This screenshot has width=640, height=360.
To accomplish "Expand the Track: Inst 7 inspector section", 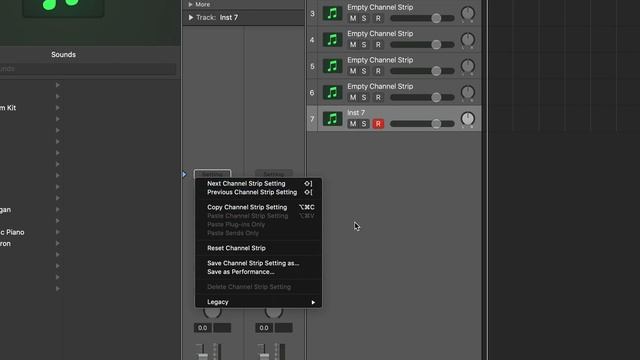I will 191,18.
